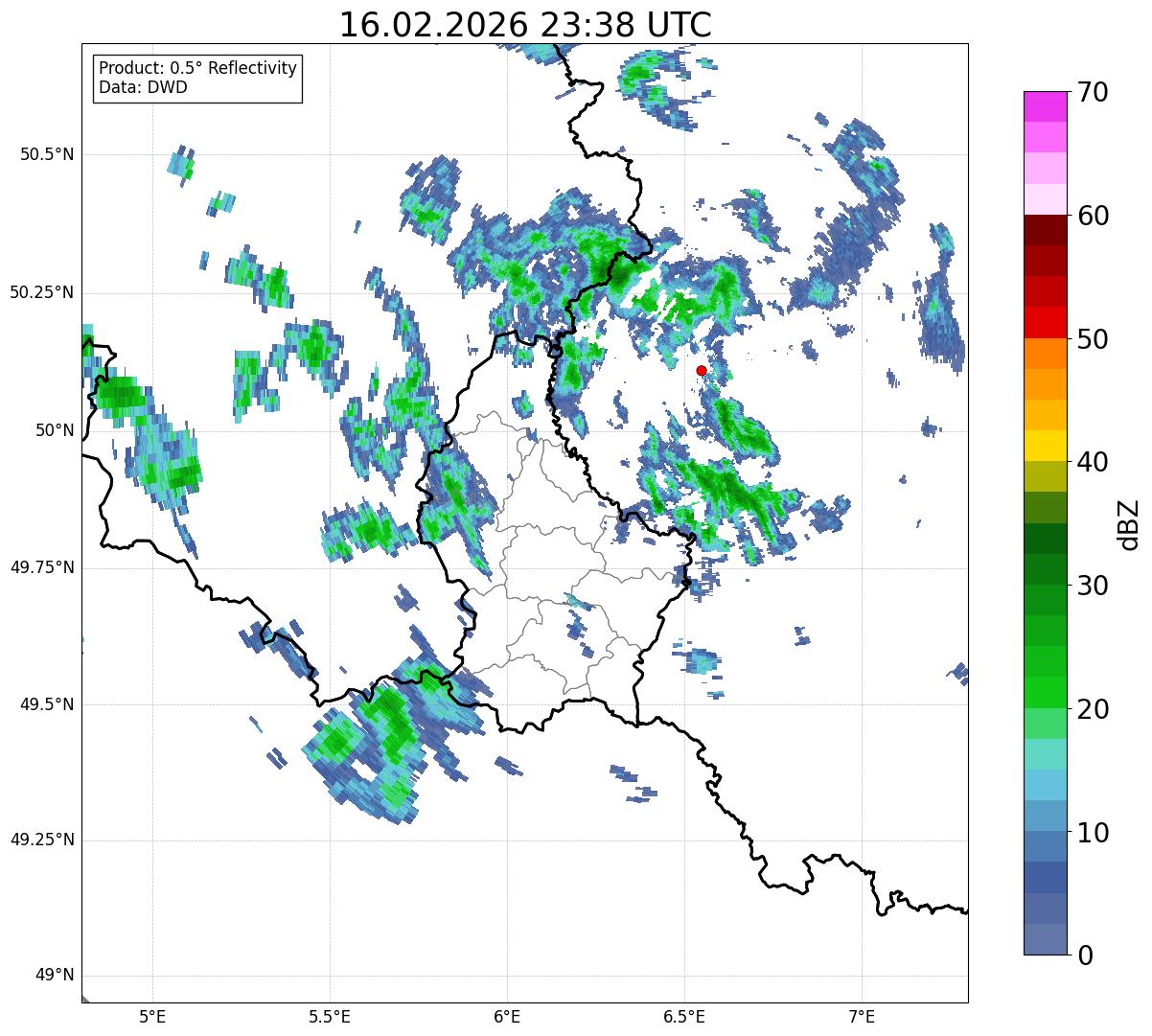Pick the dark maroon swatch below 60
This screenshot has width=1152, height=1036.
pyautogui.click(x=1045, y=230)
